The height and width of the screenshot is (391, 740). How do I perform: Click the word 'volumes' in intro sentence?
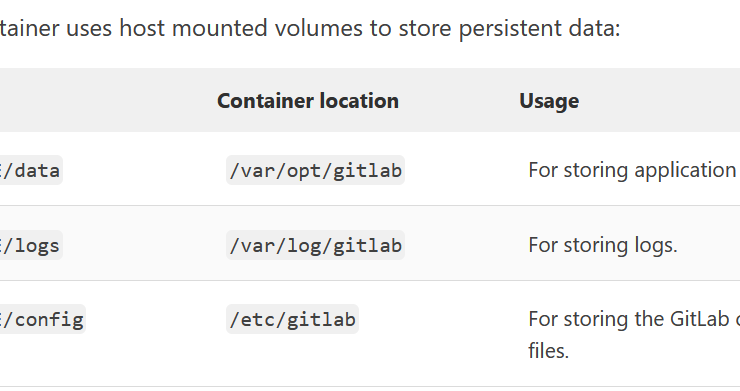(319, 28)
